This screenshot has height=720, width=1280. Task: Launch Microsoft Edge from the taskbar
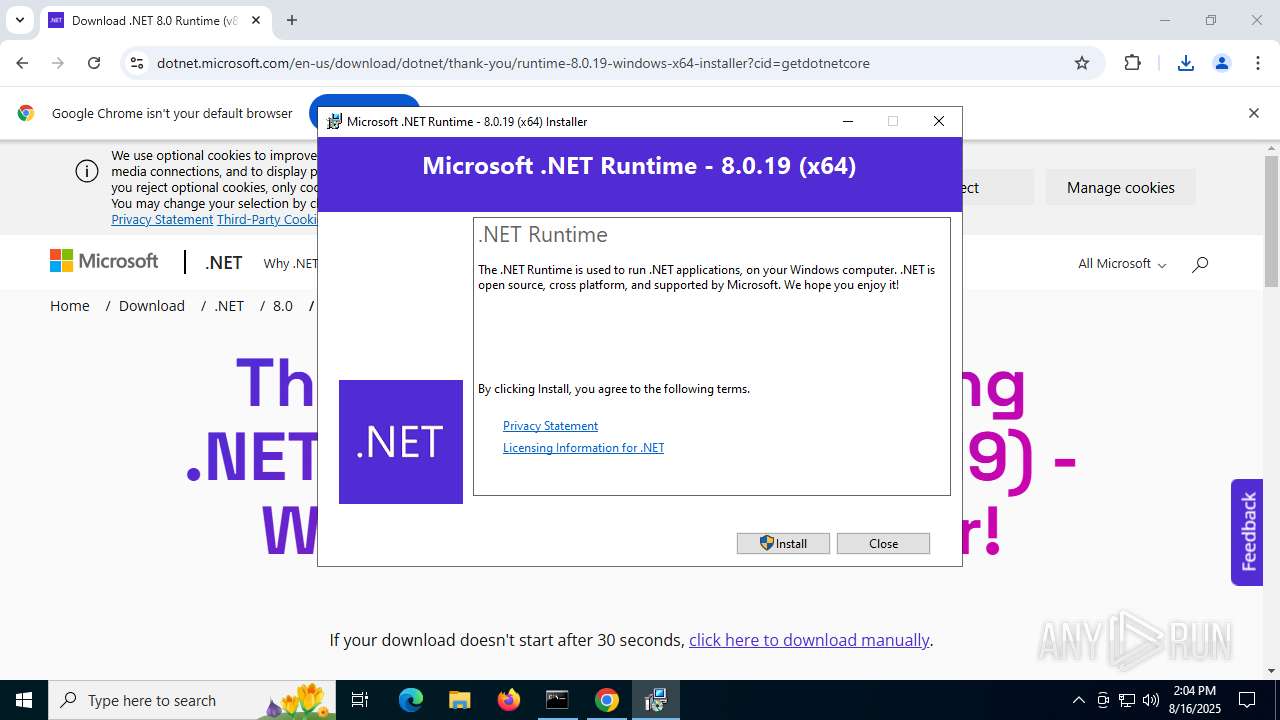(411, 700)
